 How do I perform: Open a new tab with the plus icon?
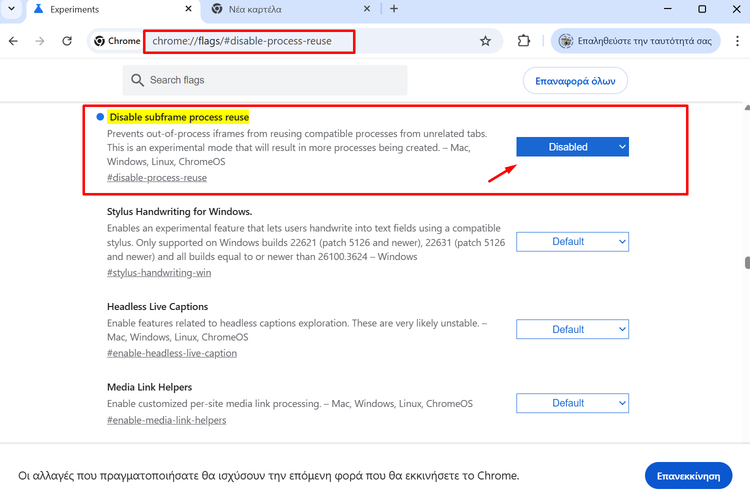pyautogui.click(x=394, y=9)
